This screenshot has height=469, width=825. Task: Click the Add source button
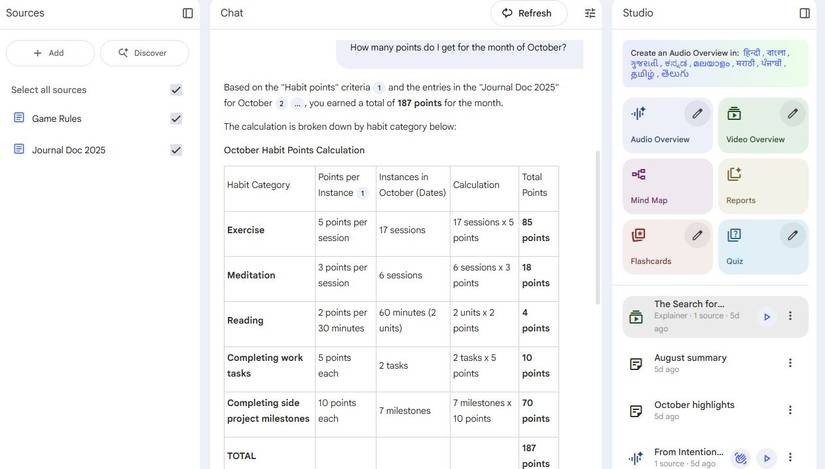pyautogui.click(x=50, y=53)
